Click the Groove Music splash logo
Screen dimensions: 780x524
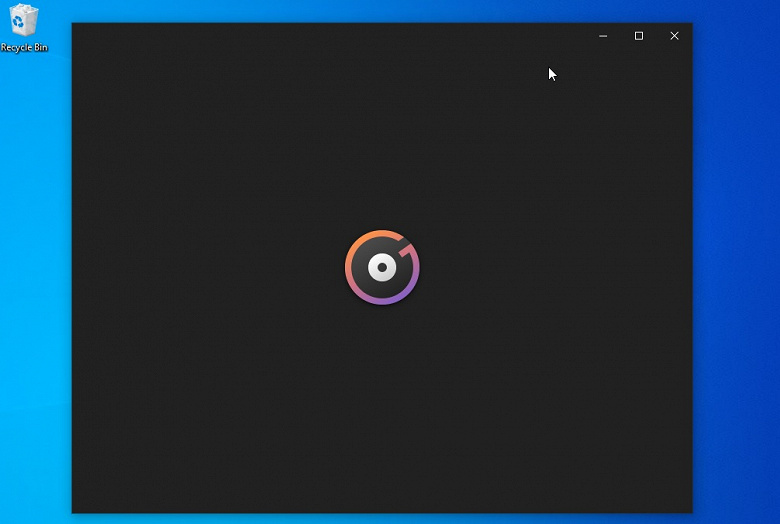tap(382, 267)
